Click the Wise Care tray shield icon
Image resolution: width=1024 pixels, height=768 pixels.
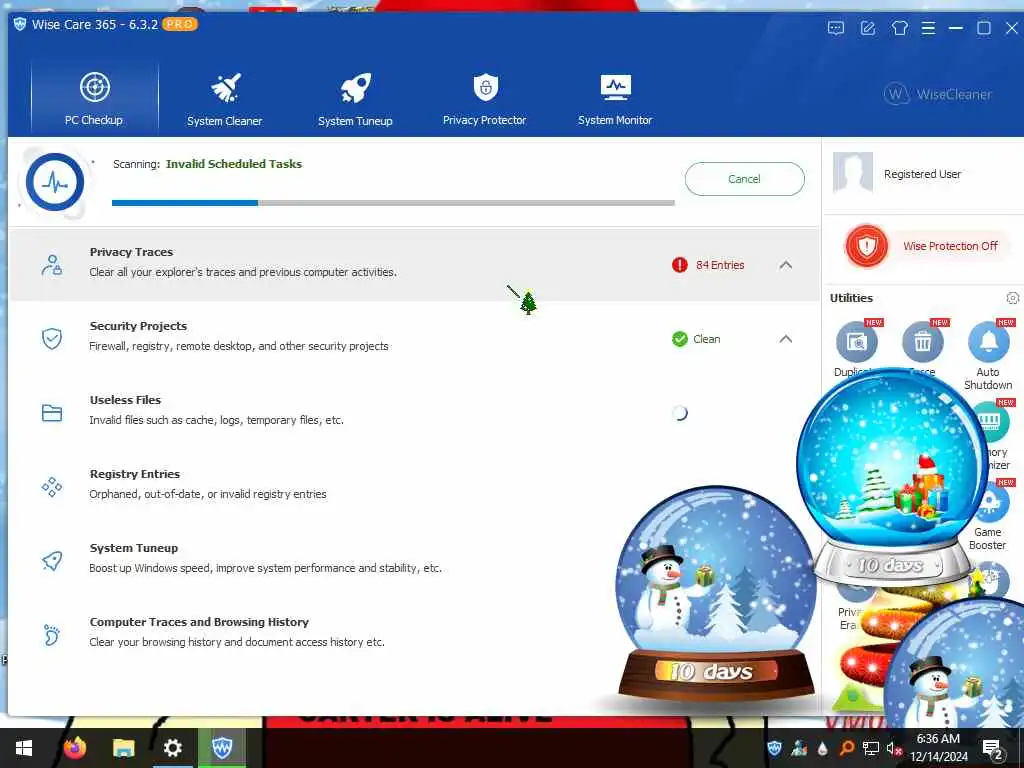[x=775, y=748]
